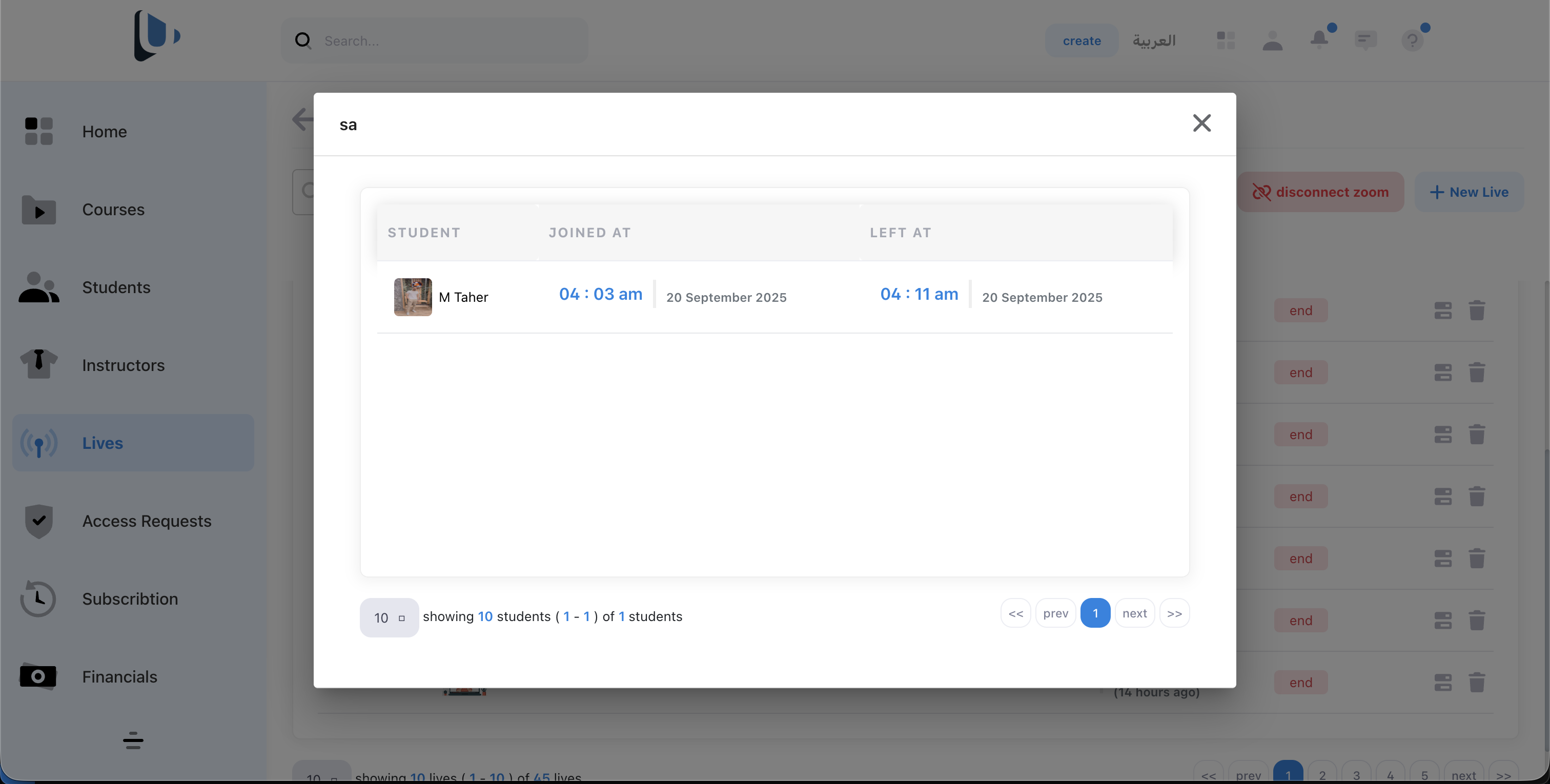Image resolution: width=1550 pixels, height=784 pixels.
Task: Open the chat messages icon
Action: 1366,40
